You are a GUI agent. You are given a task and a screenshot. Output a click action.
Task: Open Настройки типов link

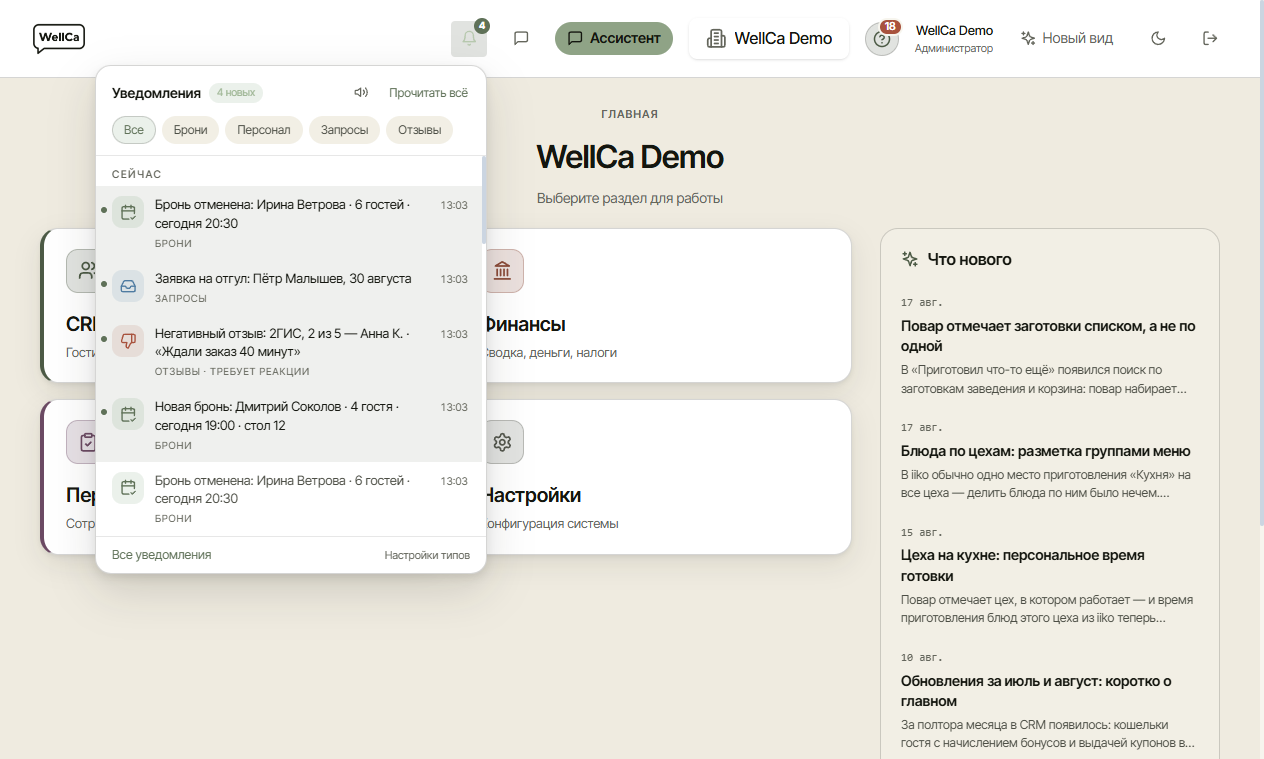[427, 555]
